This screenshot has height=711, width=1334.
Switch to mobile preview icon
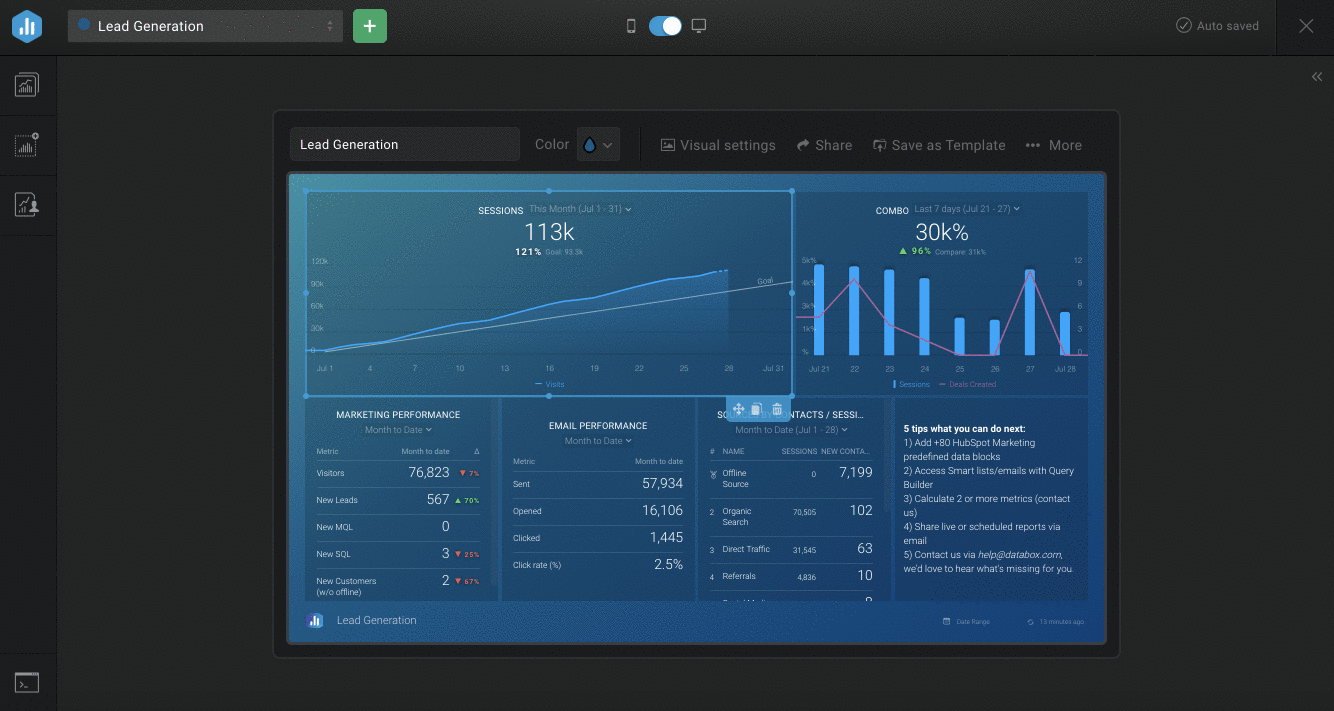[631, 26]
